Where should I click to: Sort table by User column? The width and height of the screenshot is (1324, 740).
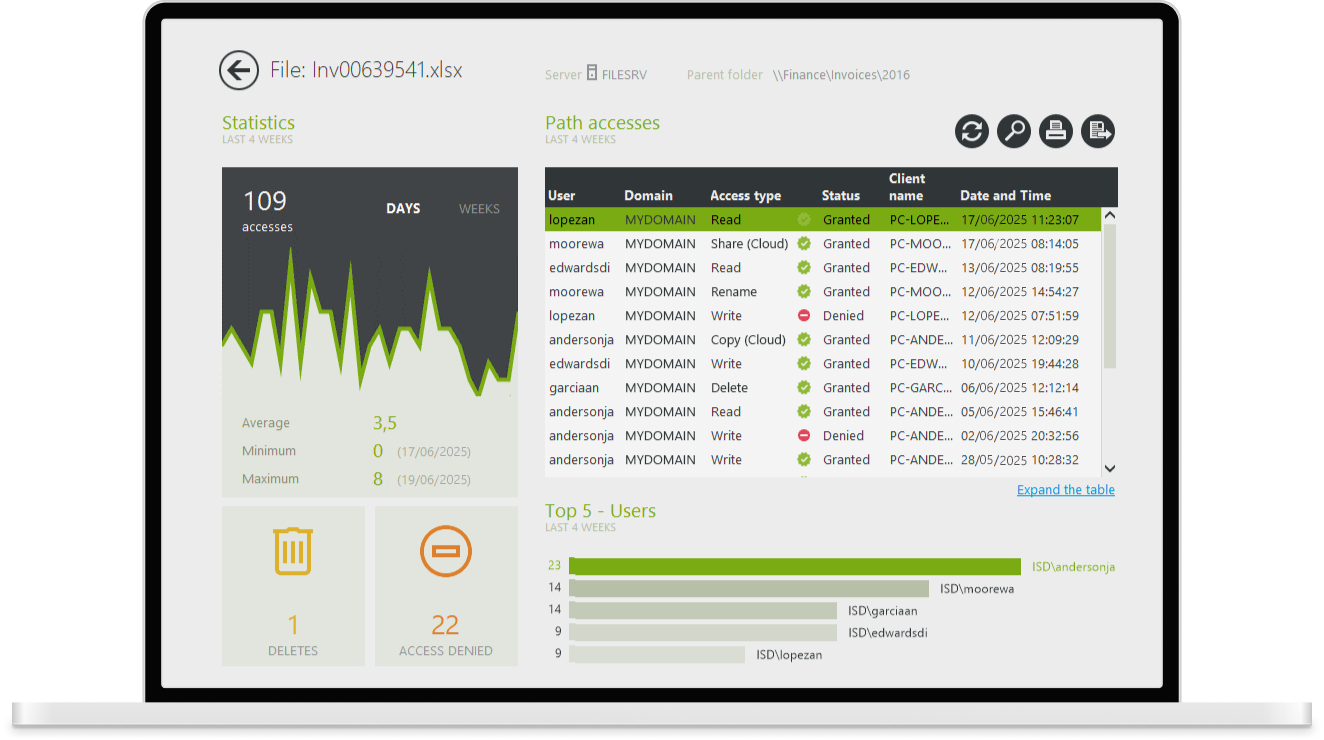(562, 196)
